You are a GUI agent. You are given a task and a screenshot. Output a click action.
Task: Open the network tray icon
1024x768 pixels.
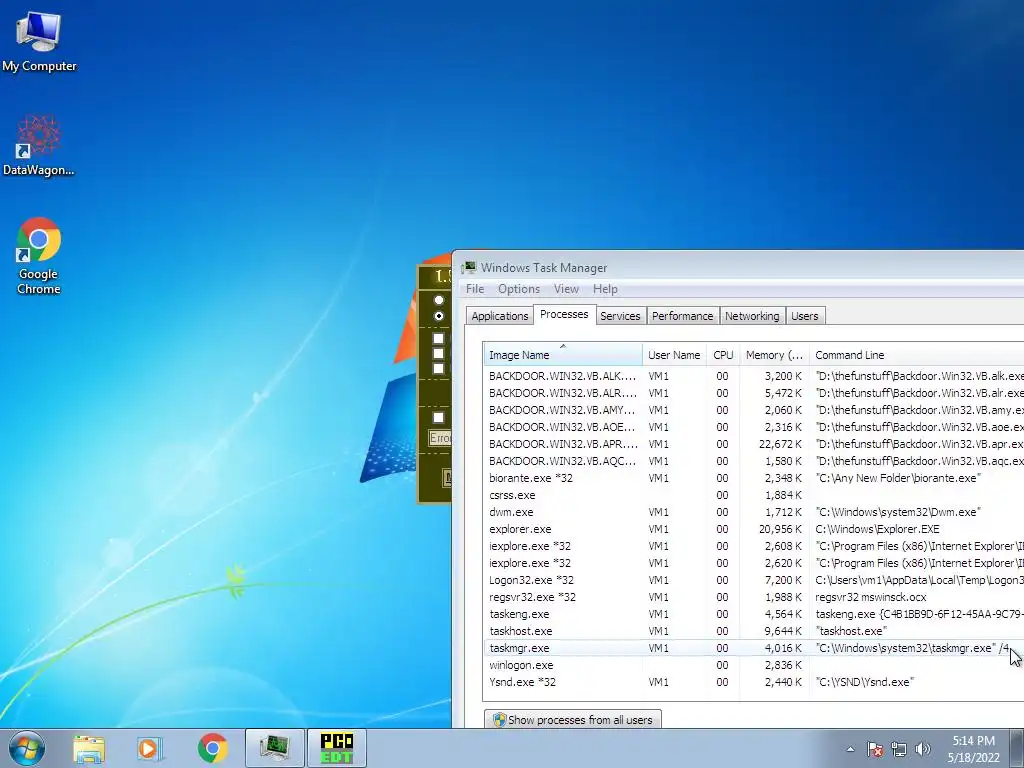(899, 749)
